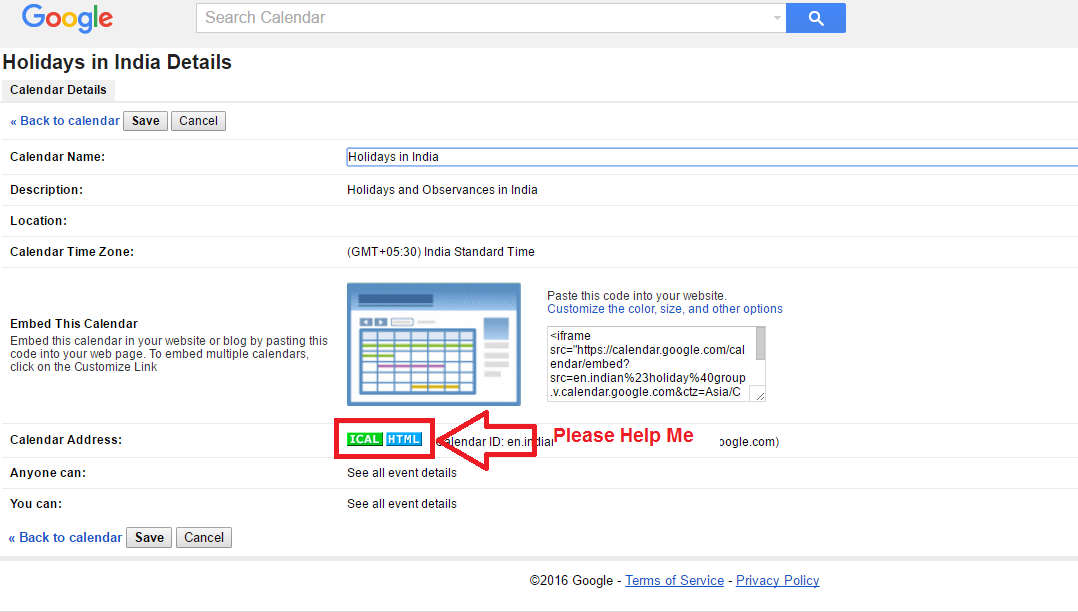Click the embed code box resize handle
Image resolution: width=1078 pixels, height=612 pixels.
(760, 395)
